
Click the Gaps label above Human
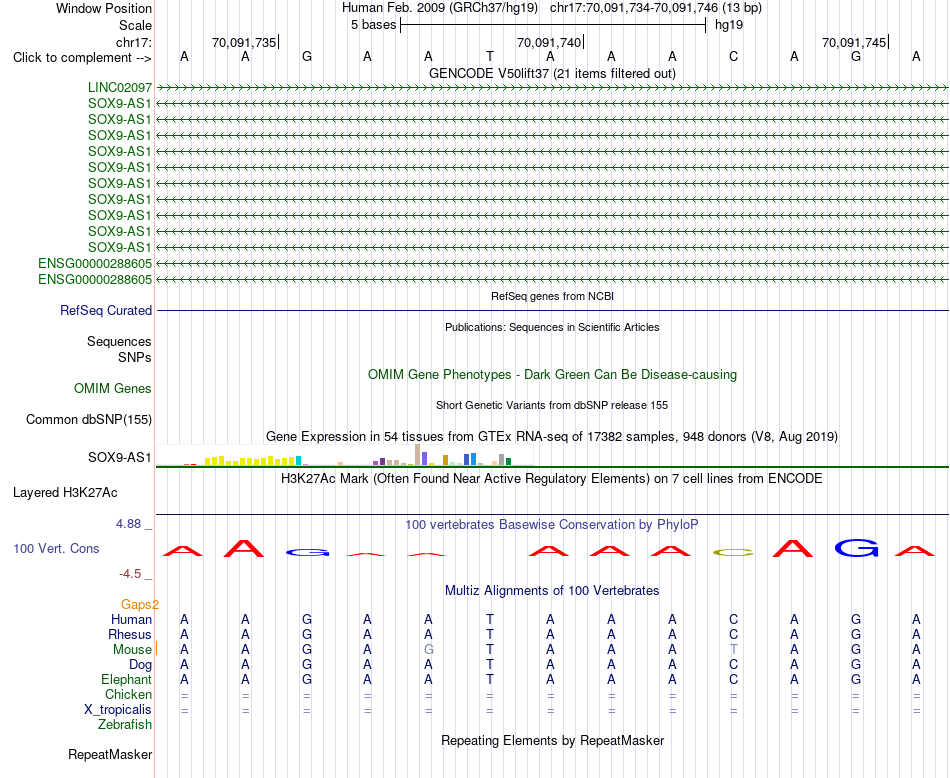(x=140, y=604)
